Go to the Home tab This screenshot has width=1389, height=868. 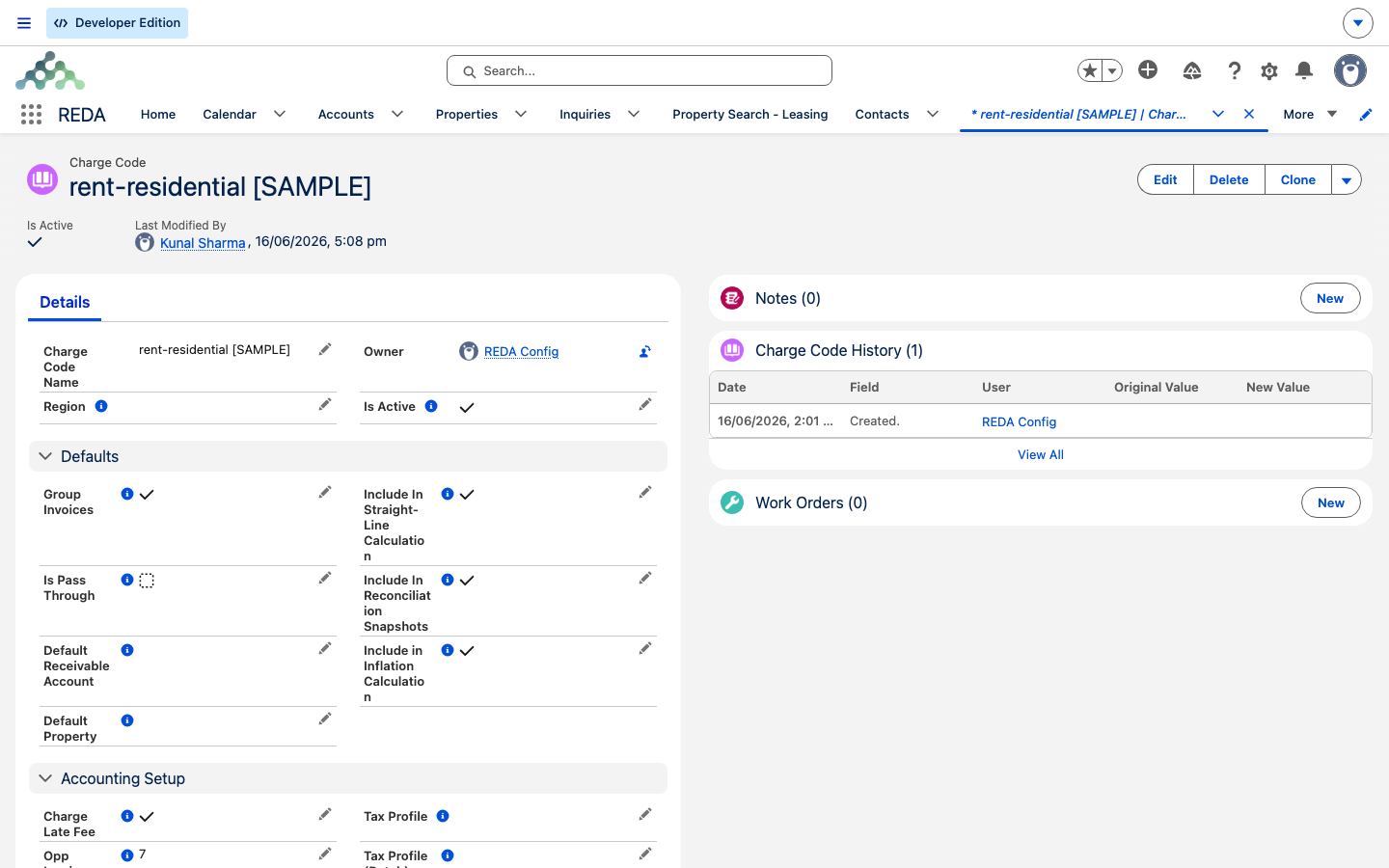pyautogui.click(x=158, y=114)
